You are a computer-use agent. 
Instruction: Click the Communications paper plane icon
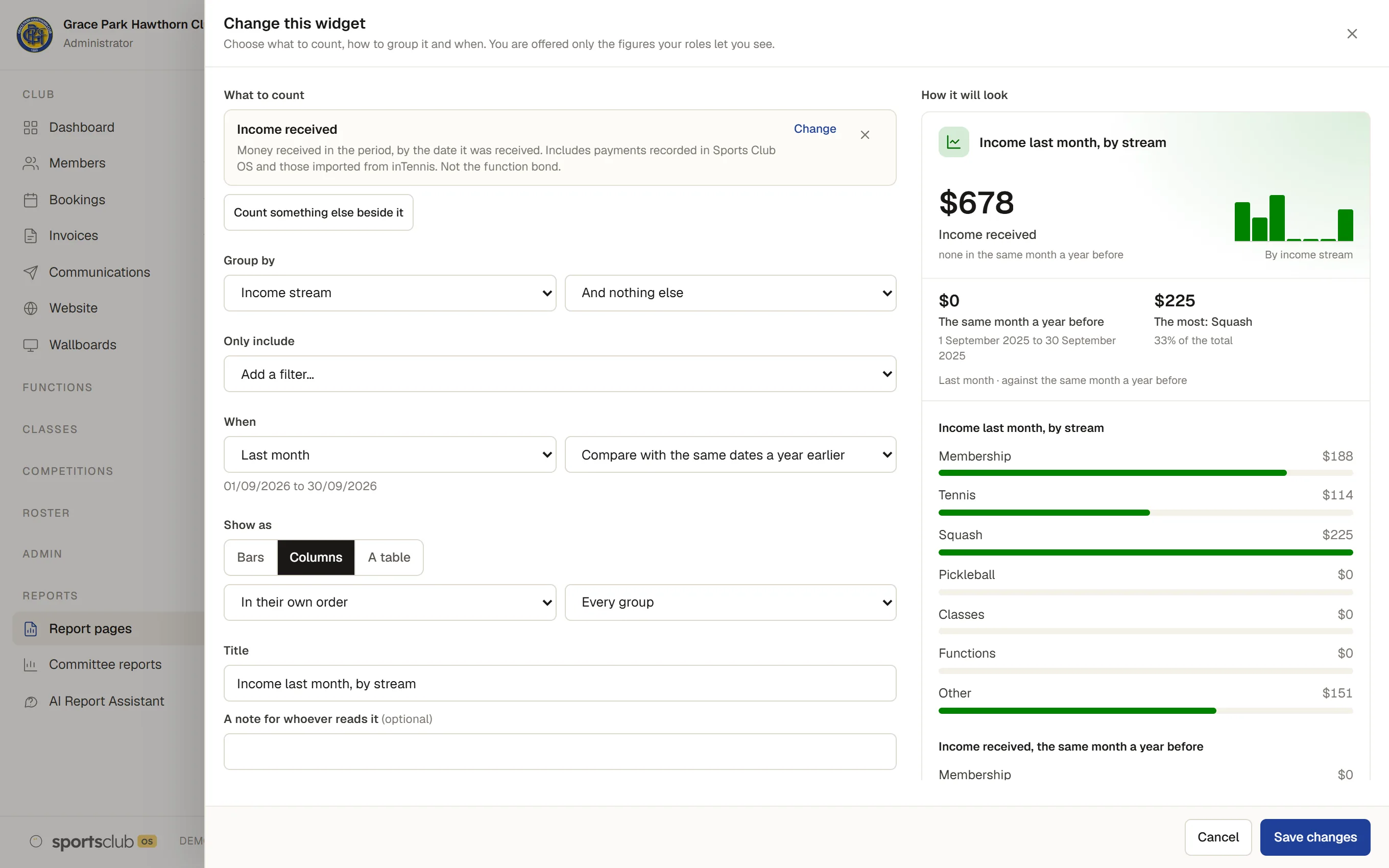31,272
